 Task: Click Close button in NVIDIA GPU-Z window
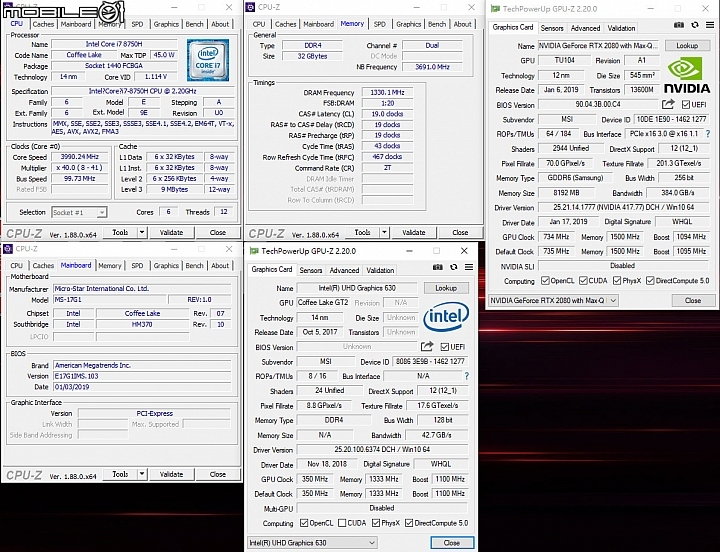pyautogui.click(x=693, y=300)
